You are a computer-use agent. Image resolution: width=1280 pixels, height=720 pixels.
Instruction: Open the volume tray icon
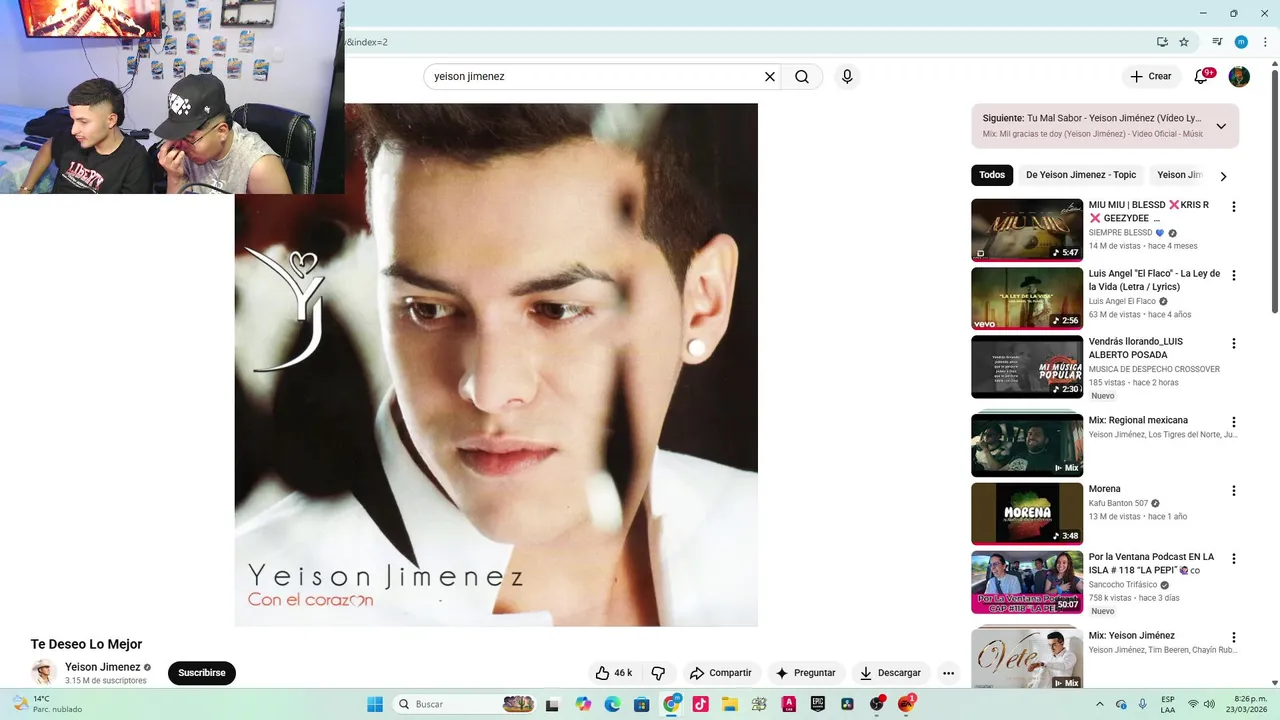click(x=1210, y=704)
